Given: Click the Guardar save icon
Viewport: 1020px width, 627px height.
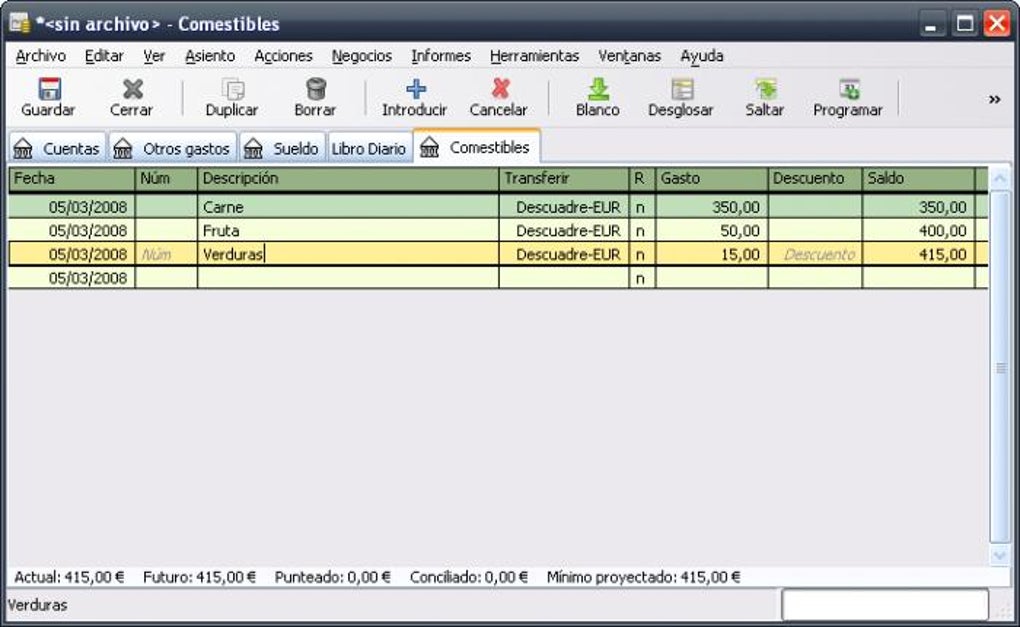Looking at the screenshot, I should [49, 89].
